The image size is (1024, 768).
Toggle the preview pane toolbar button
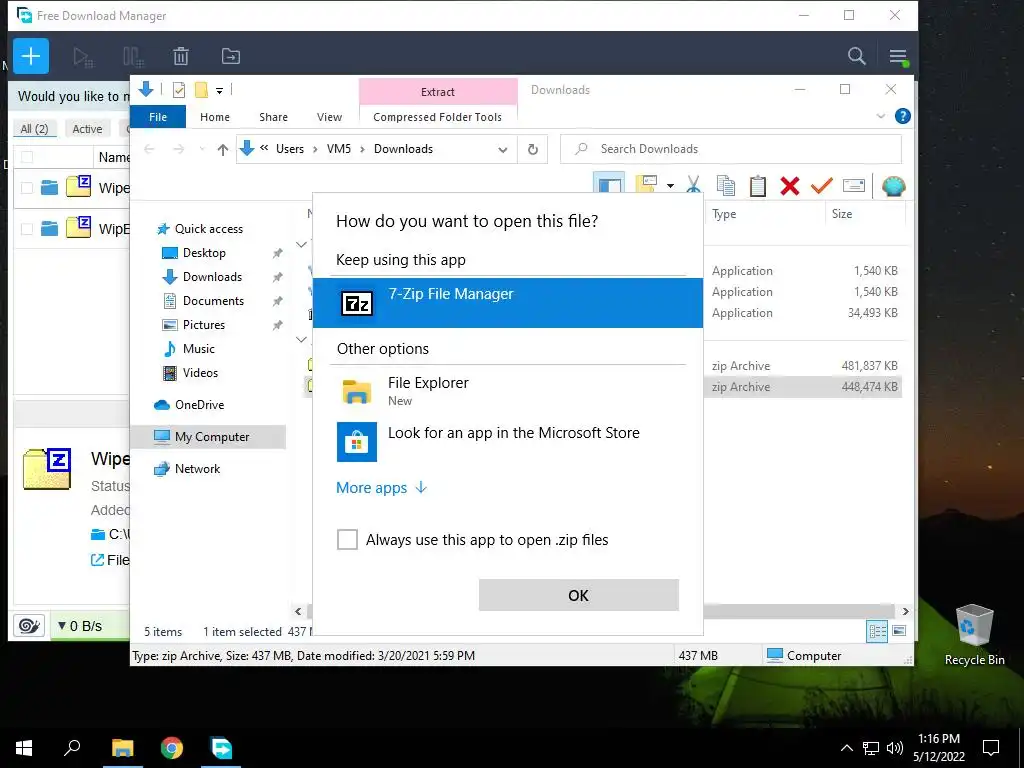pos(609,185)
